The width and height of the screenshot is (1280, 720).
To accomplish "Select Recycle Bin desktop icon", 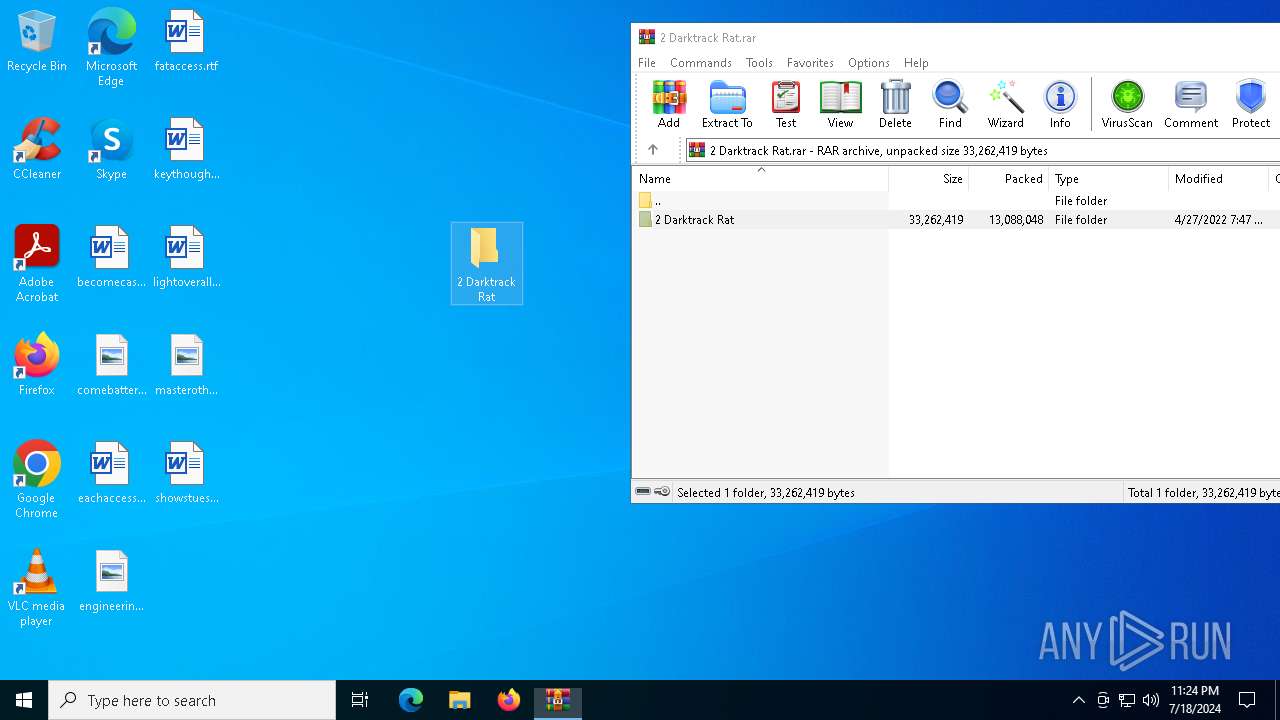I will [37, 42].
